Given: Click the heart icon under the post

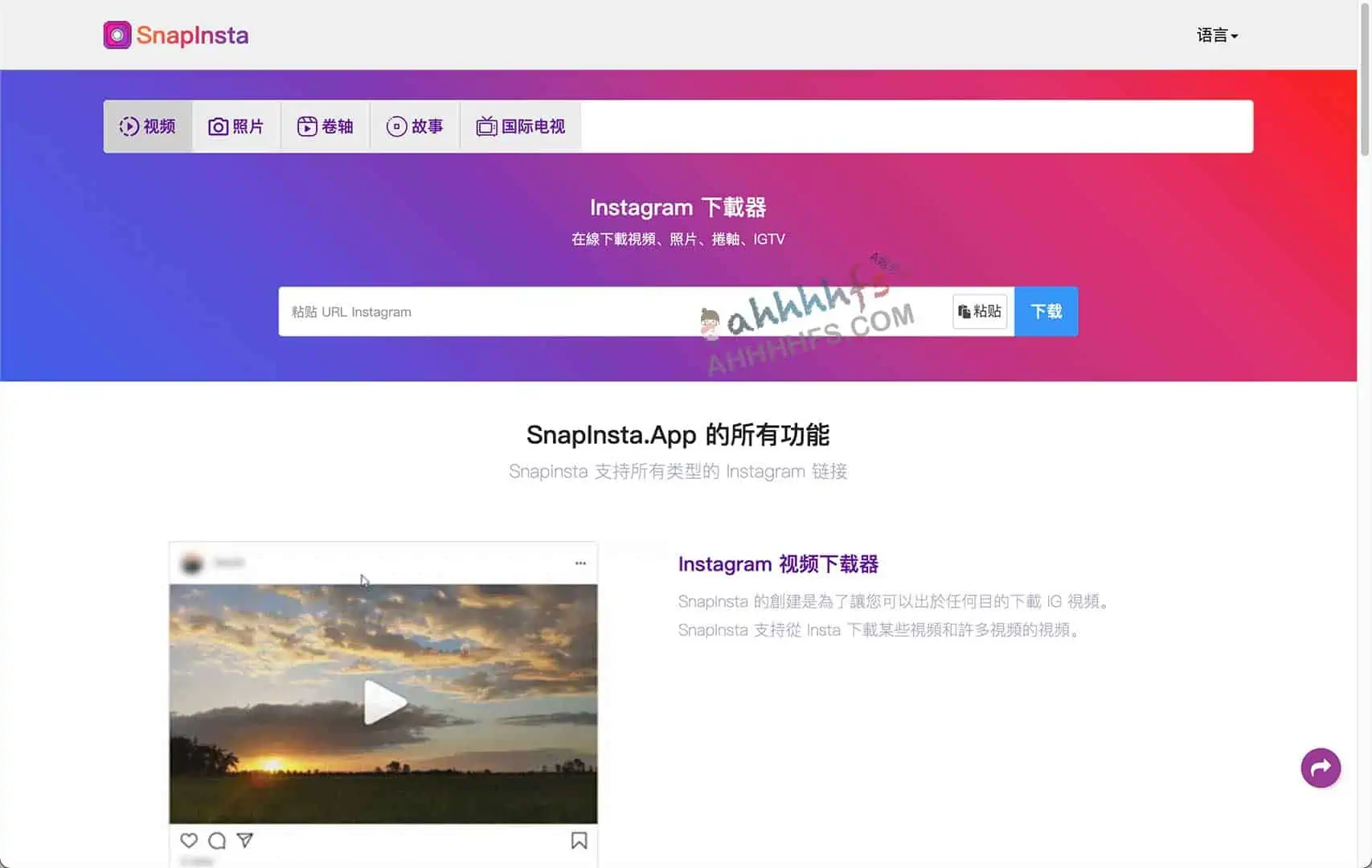Looking at the screenshot, I should click(189, 840).
